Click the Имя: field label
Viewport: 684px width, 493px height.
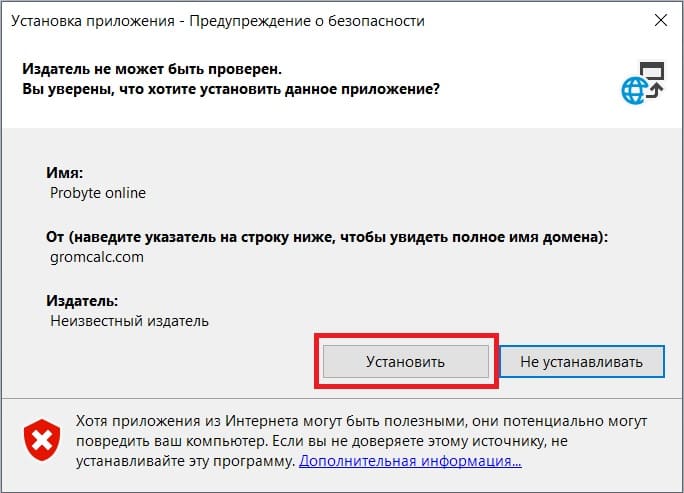[x=63, y=173]
